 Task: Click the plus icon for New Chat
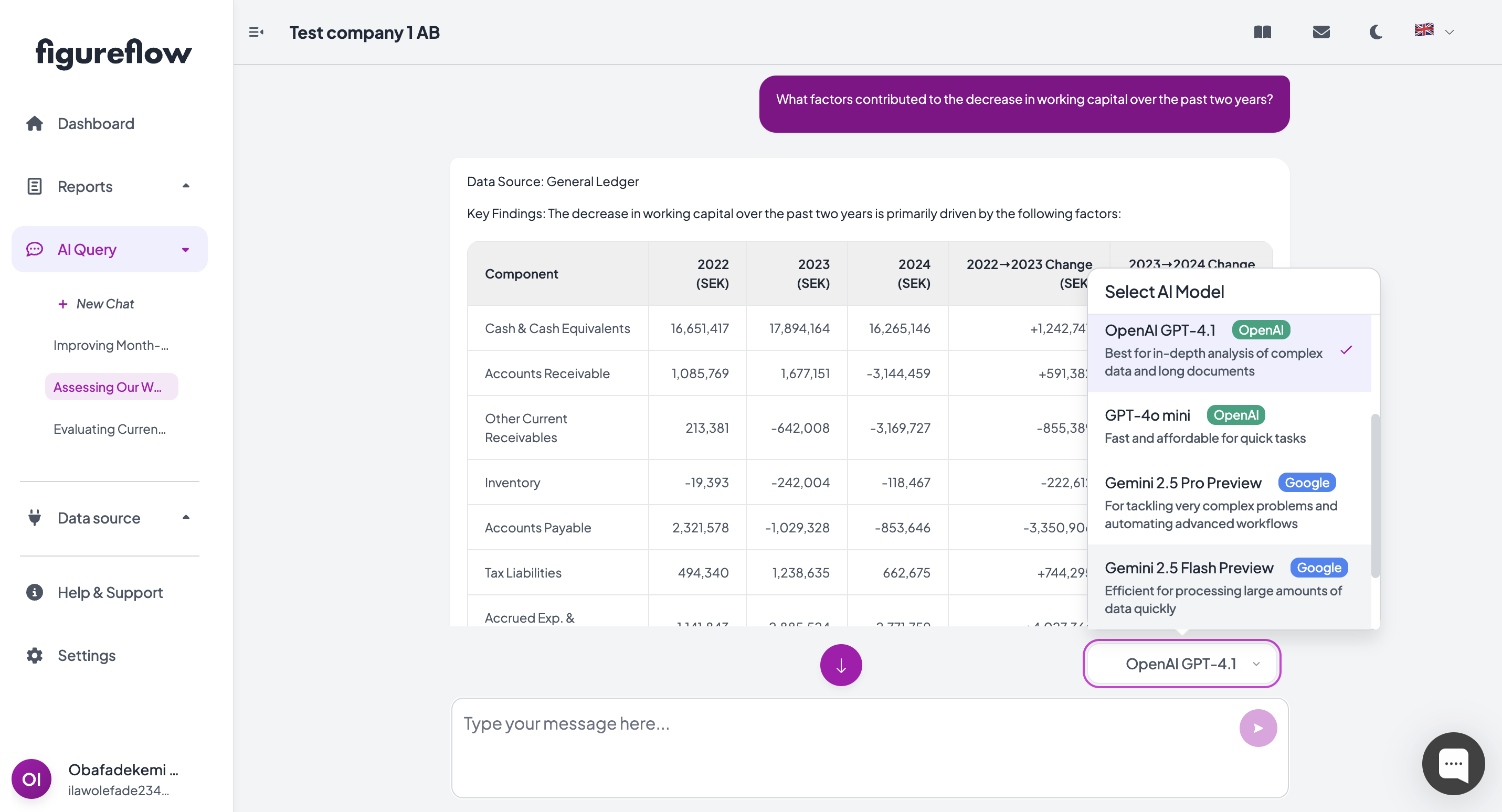tap(62, 304)
